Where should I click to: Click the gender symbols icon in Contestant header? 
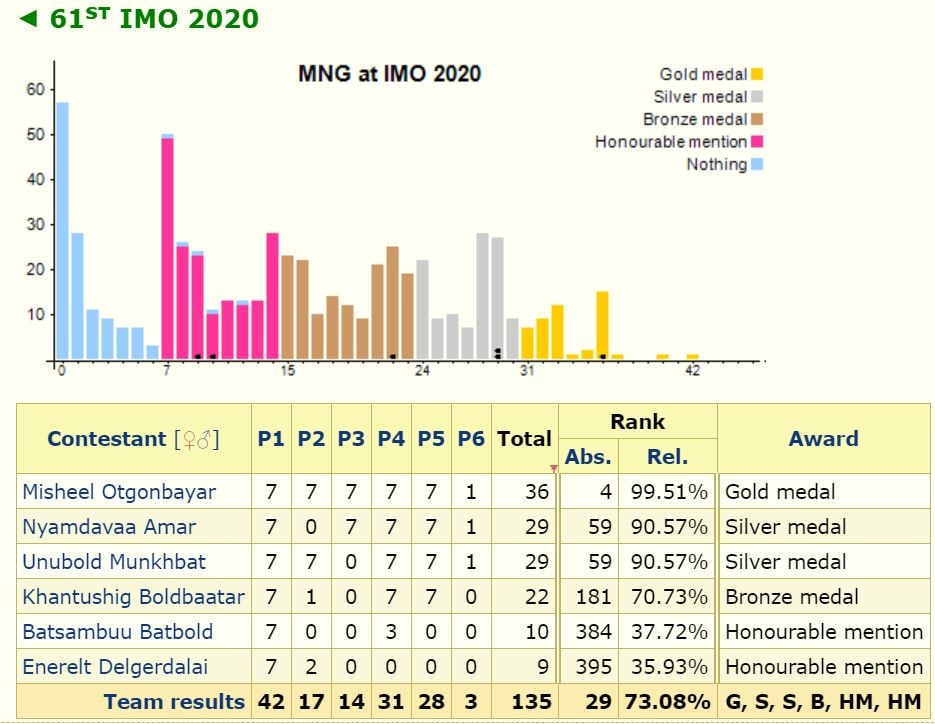pyautogui.click(x=197, y=440)
